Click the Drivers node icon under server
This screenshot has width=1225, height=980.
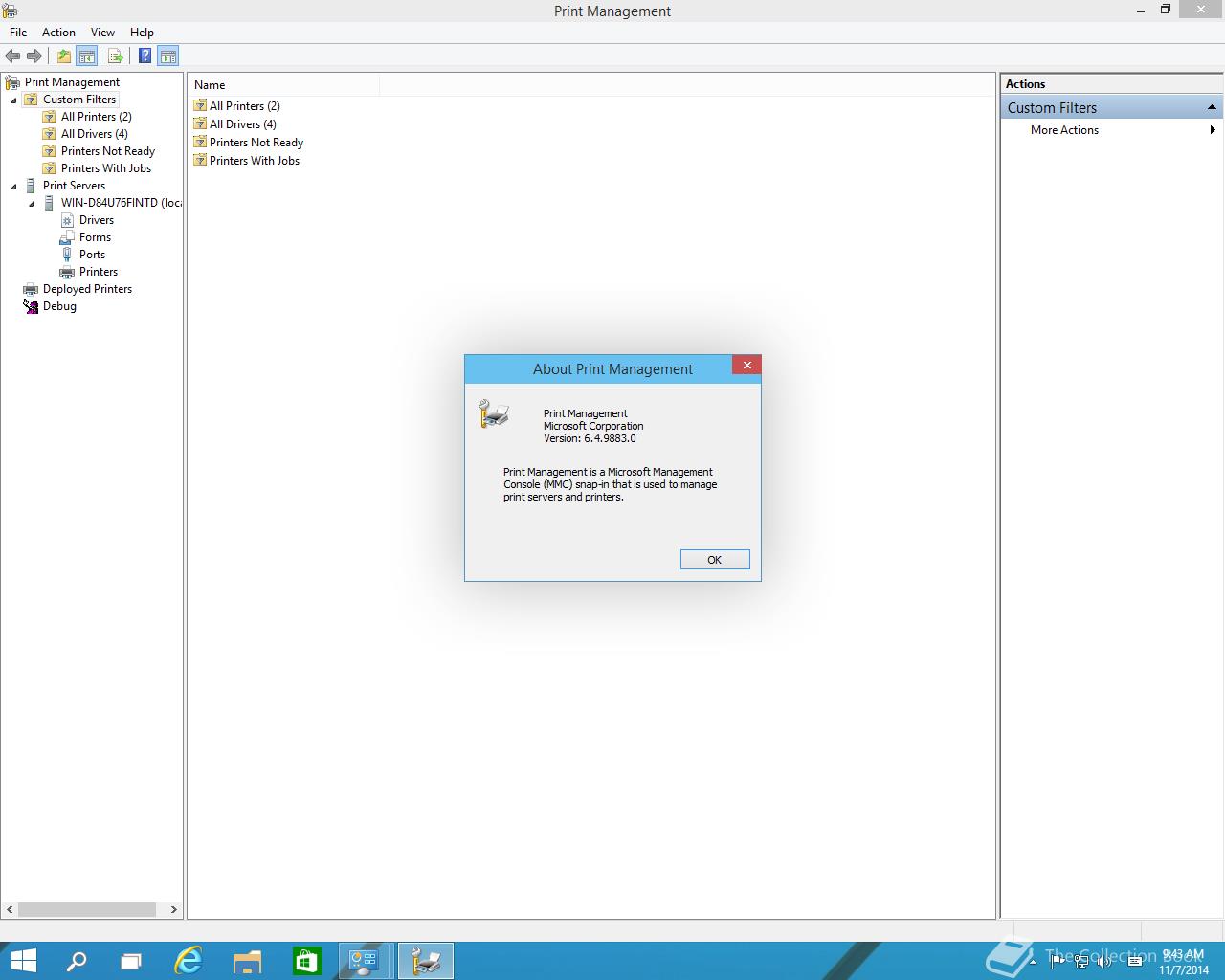tap(67, 220)
